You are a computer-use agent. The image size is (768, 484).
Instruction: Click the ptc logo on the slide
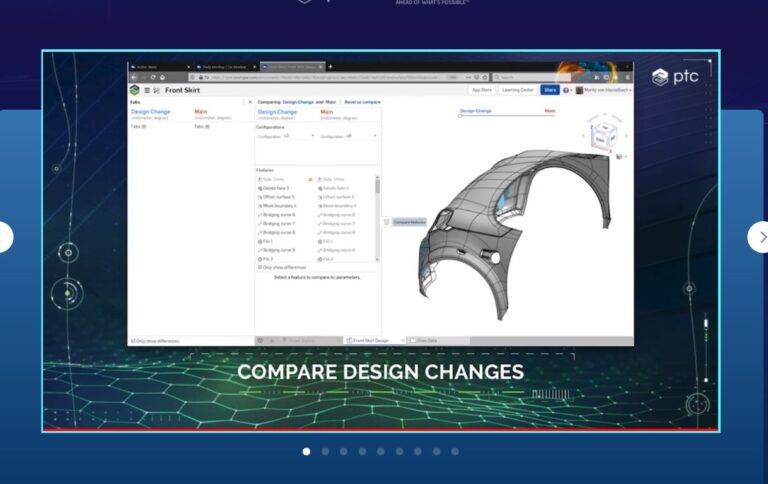(675, 77)
